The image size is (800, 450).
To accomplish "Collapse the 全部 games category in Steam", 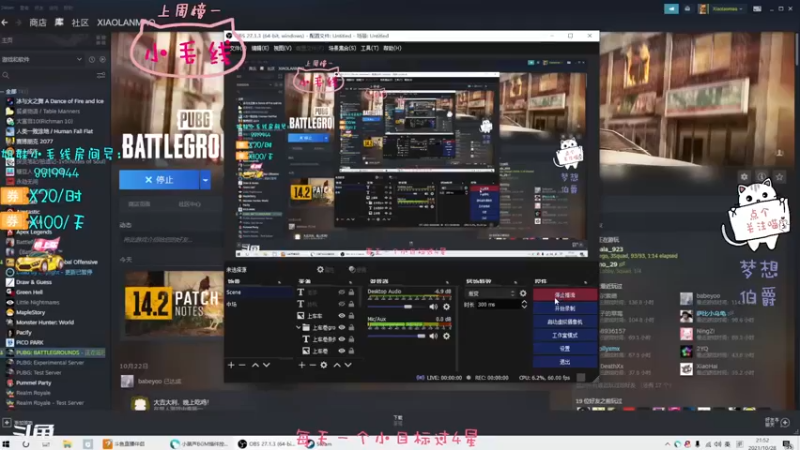I will point(3,91).
